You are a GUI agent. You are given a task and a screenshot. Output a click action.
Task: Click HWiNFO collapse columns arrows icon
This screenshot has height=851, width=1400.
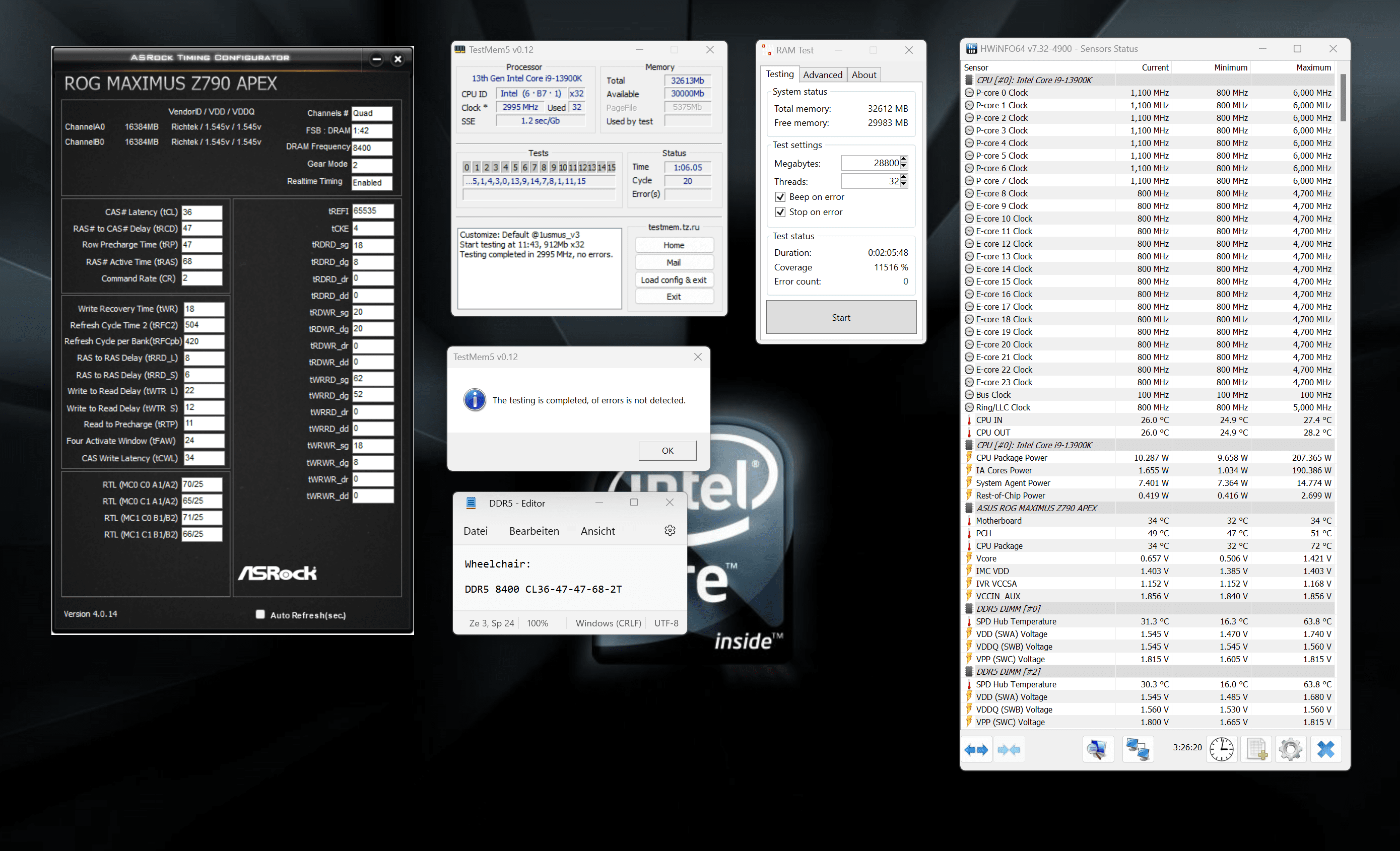pos(1009,750)
